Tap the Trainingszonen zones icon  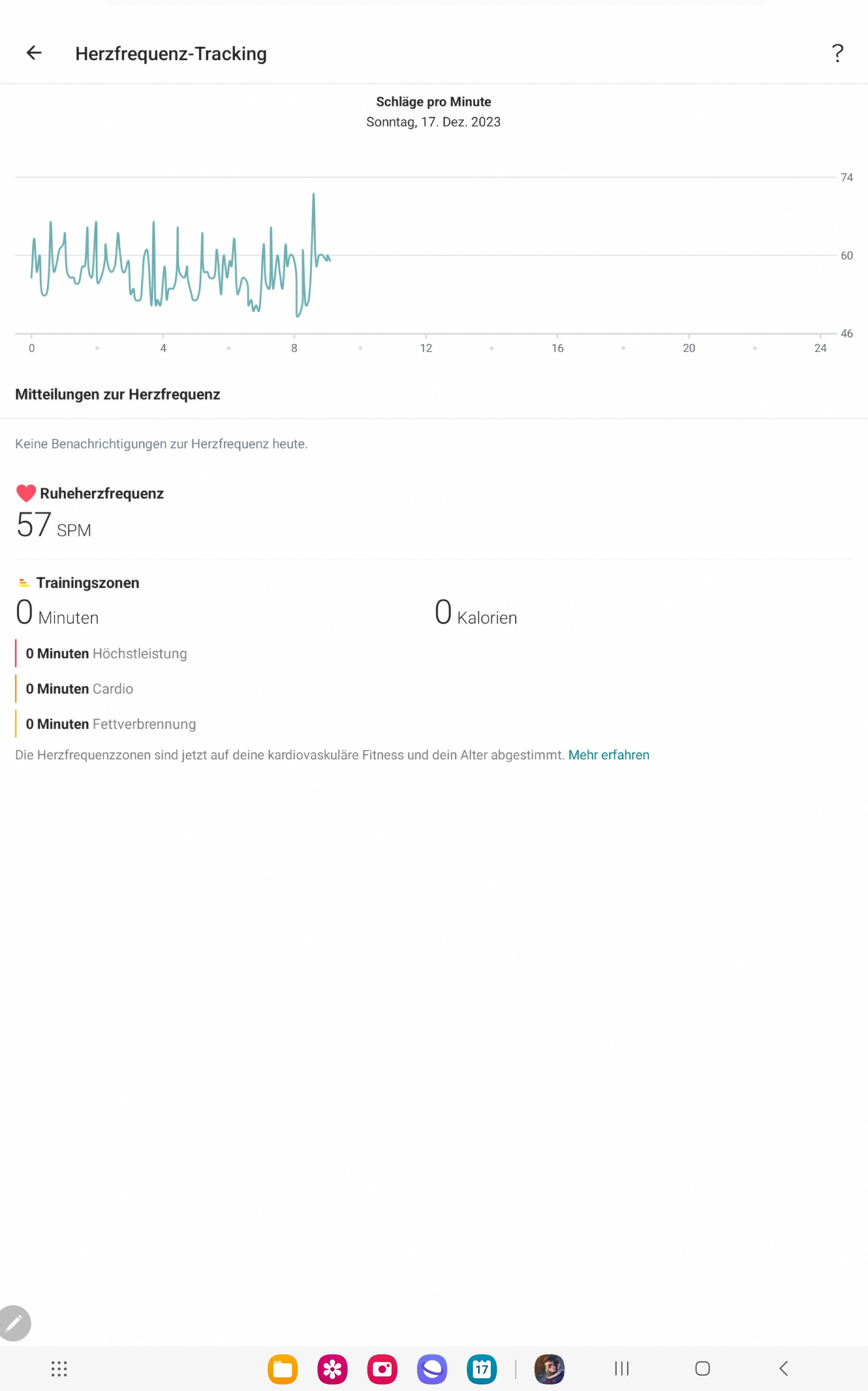tap(23, 583)
